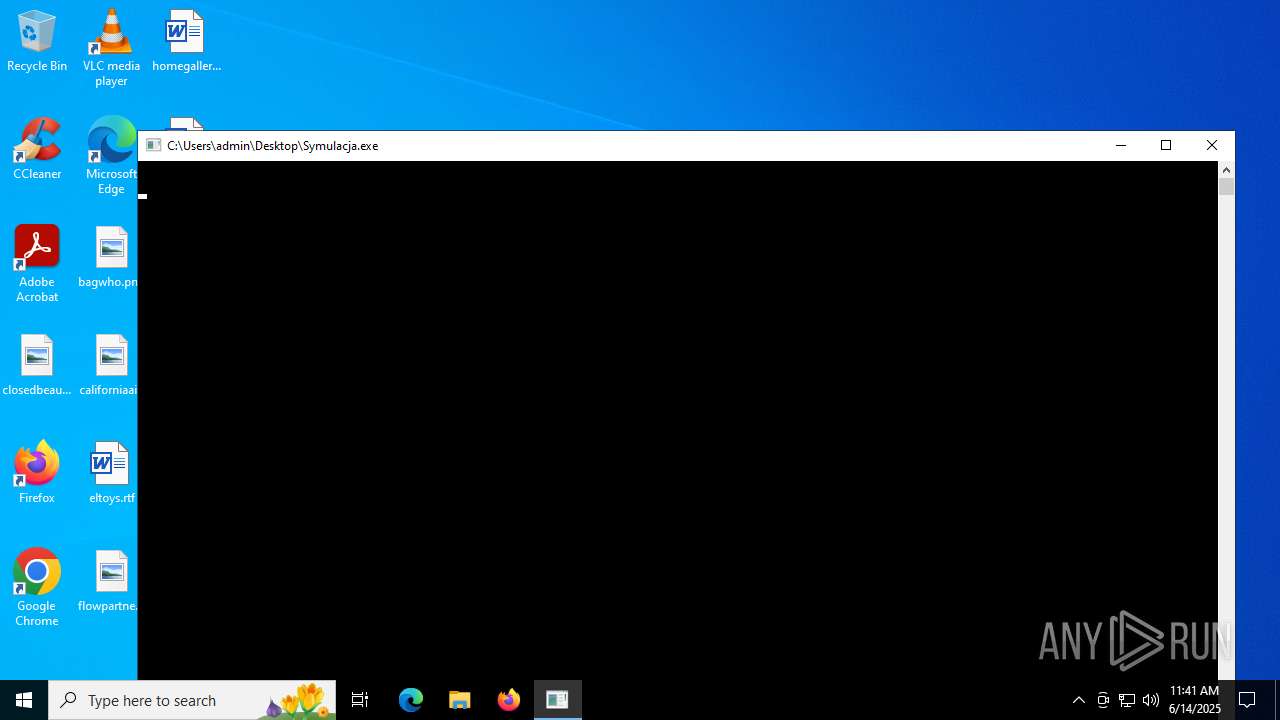Close the Symulacja.exe console window

(x=1212, y=145)
